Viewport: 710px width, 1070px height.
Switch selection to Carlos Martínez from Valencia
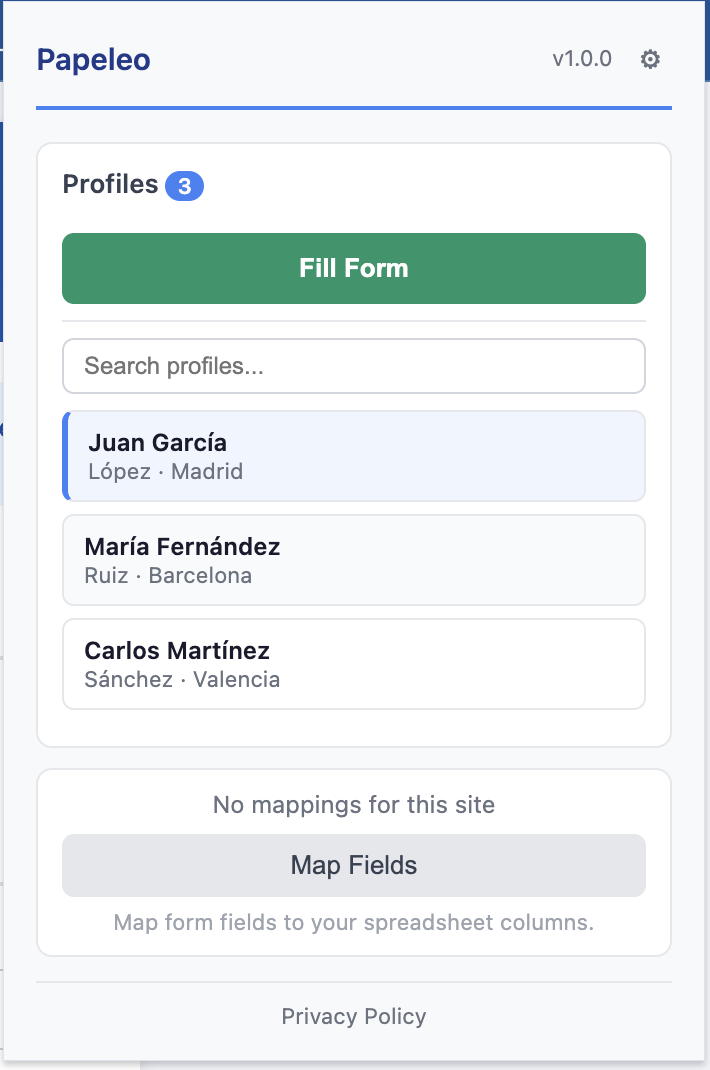(354, 663)
